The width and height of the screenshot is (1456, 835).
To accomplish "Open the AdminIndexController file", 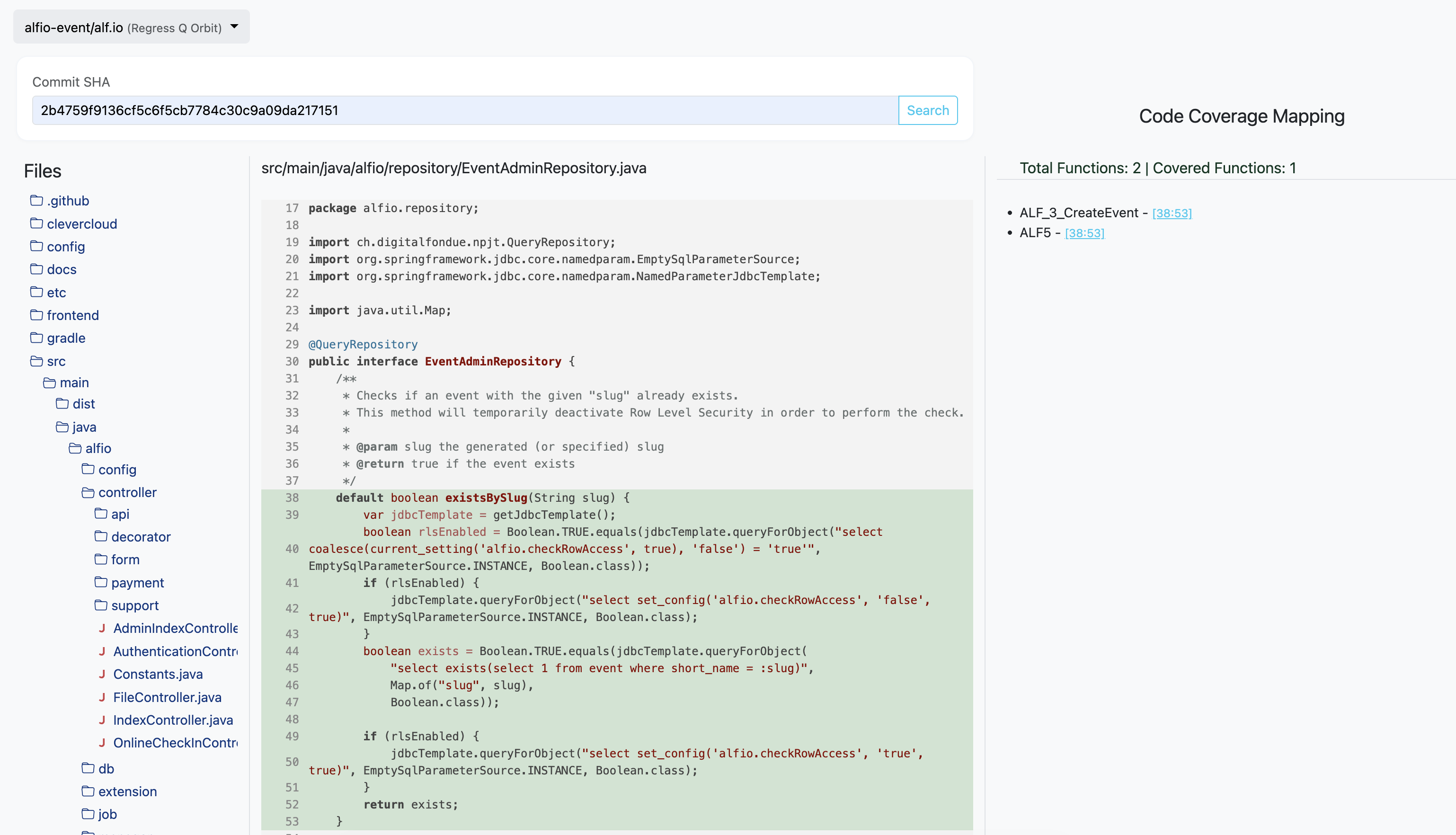I will coord(176,629).
